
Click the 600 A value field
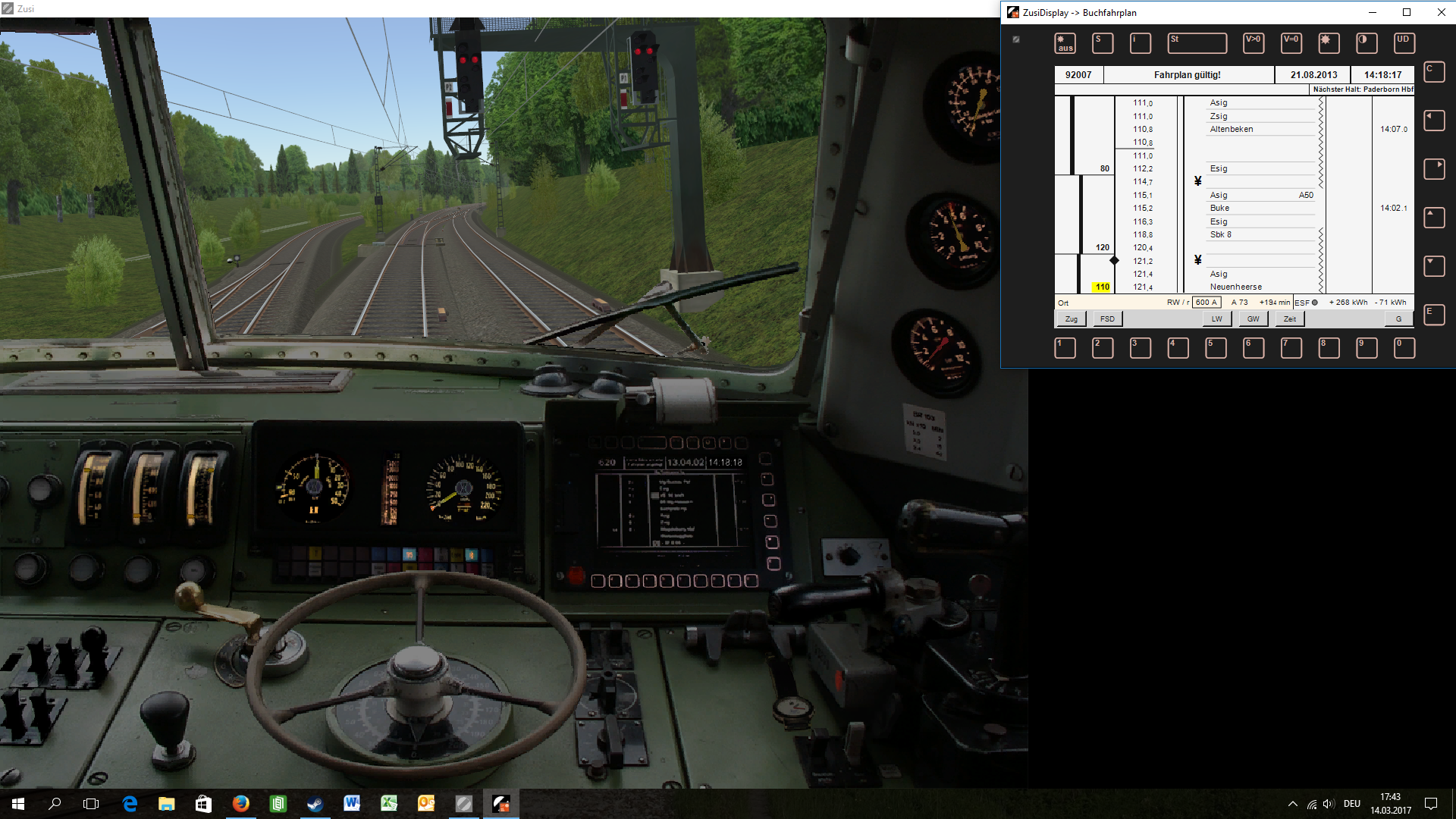click(1206, 303)
